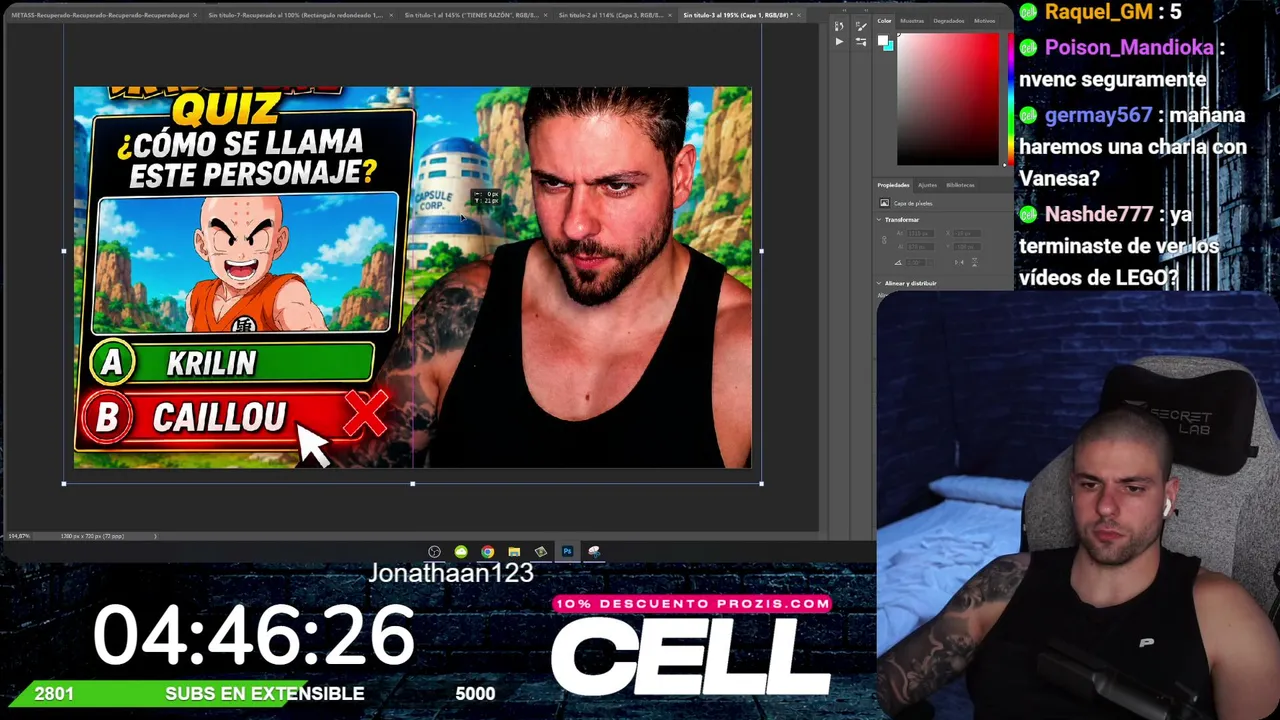Open the last taskbar app icon

[594, 552]
